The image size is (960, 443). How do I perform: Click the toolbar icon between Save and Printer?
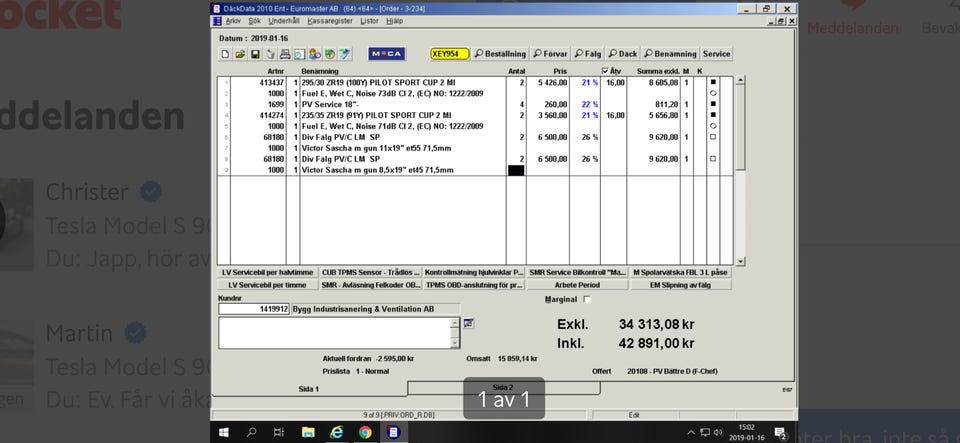point(270,54)
